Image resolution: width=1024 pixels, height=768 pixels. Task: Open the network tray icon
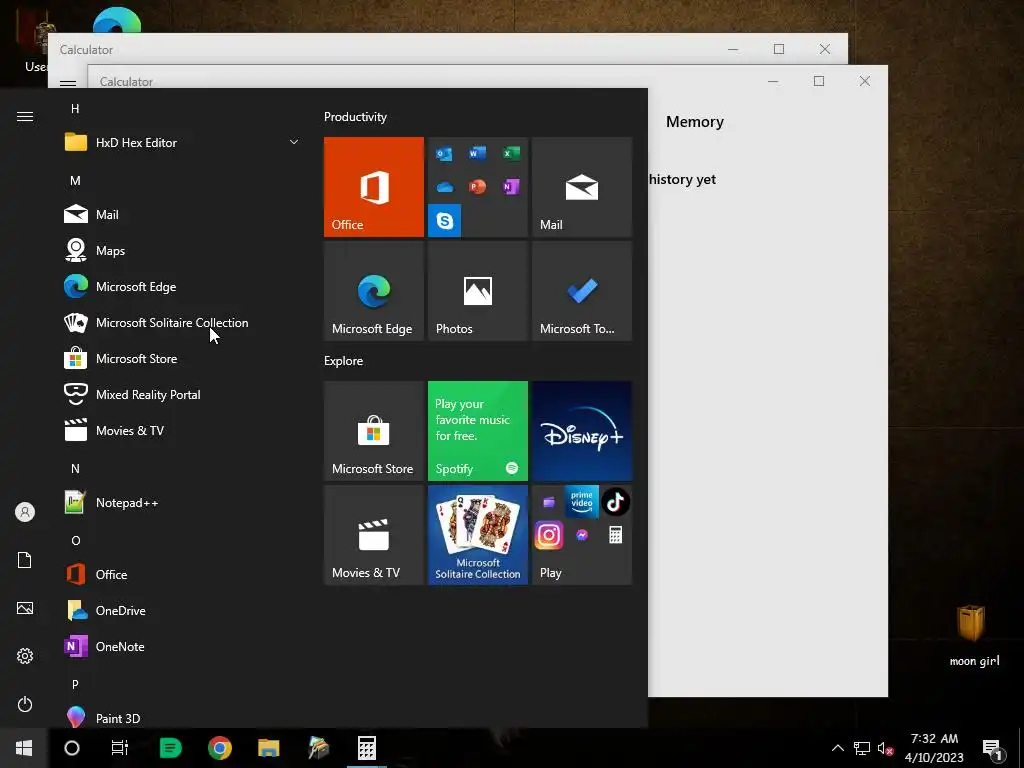coord(862,748)
